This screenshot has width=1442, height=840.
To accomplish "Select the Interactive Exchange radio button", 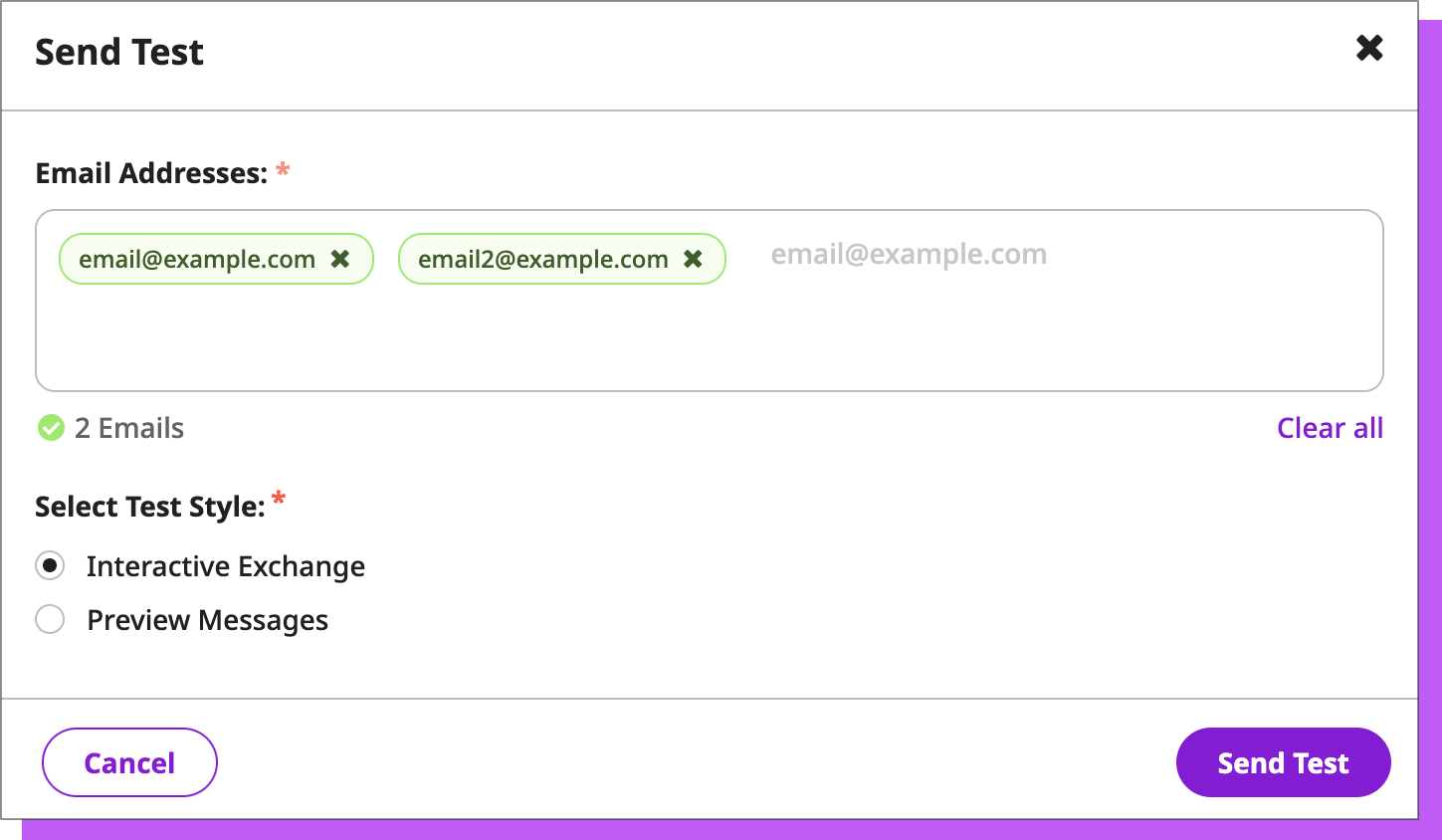I will point(50,565).
